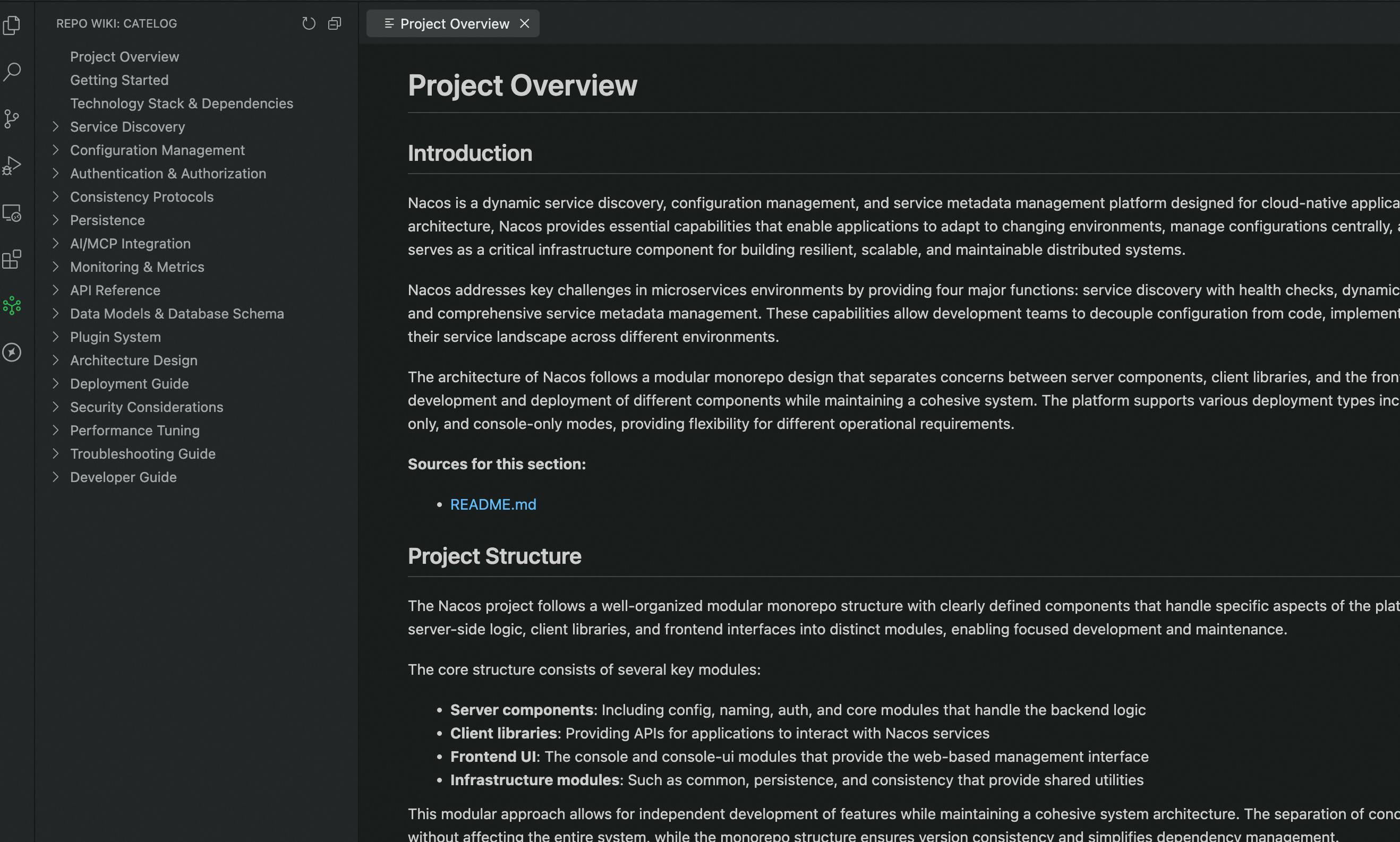The image size is (1400, 842).
Task: Select the Developer Guide entry
Action: (x=124, y=477)
